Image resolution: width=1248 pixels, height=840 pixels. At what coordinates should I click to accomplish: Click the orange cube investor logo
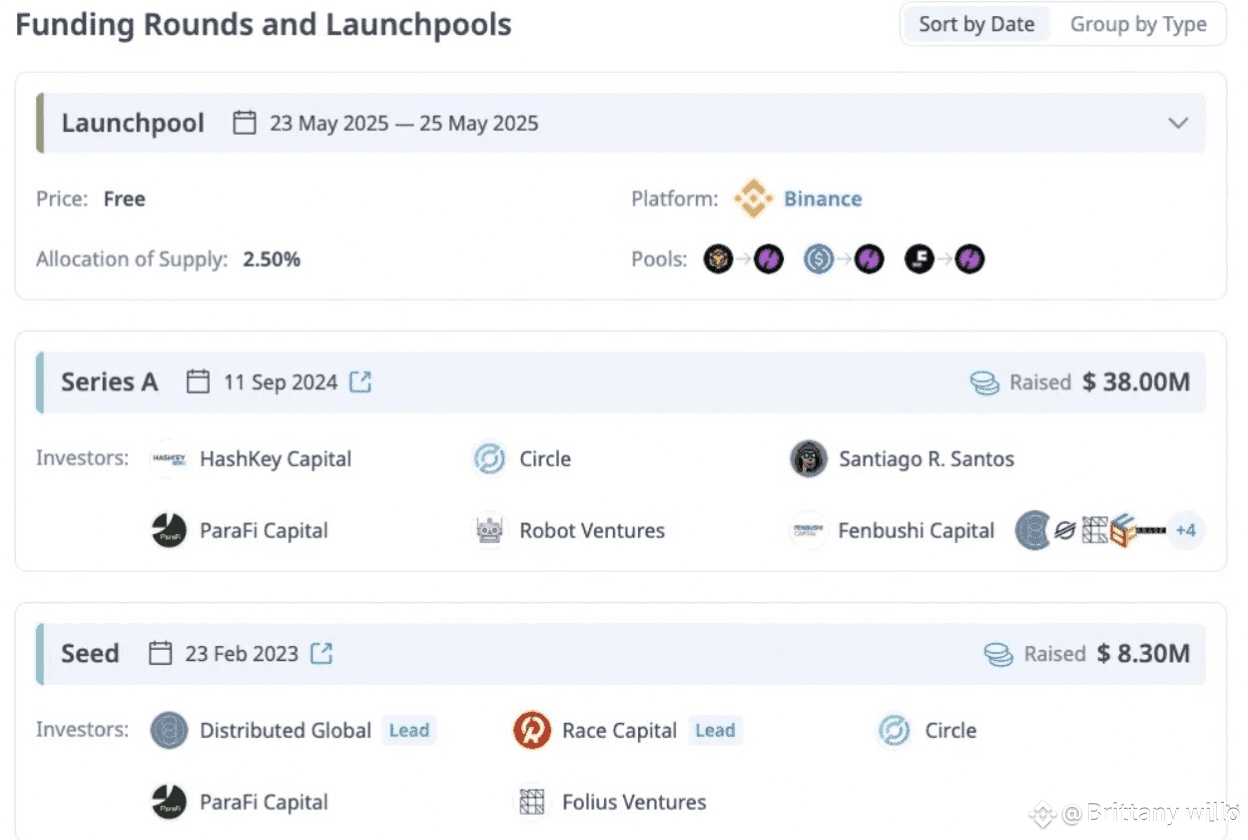(x=1123, y=531)
